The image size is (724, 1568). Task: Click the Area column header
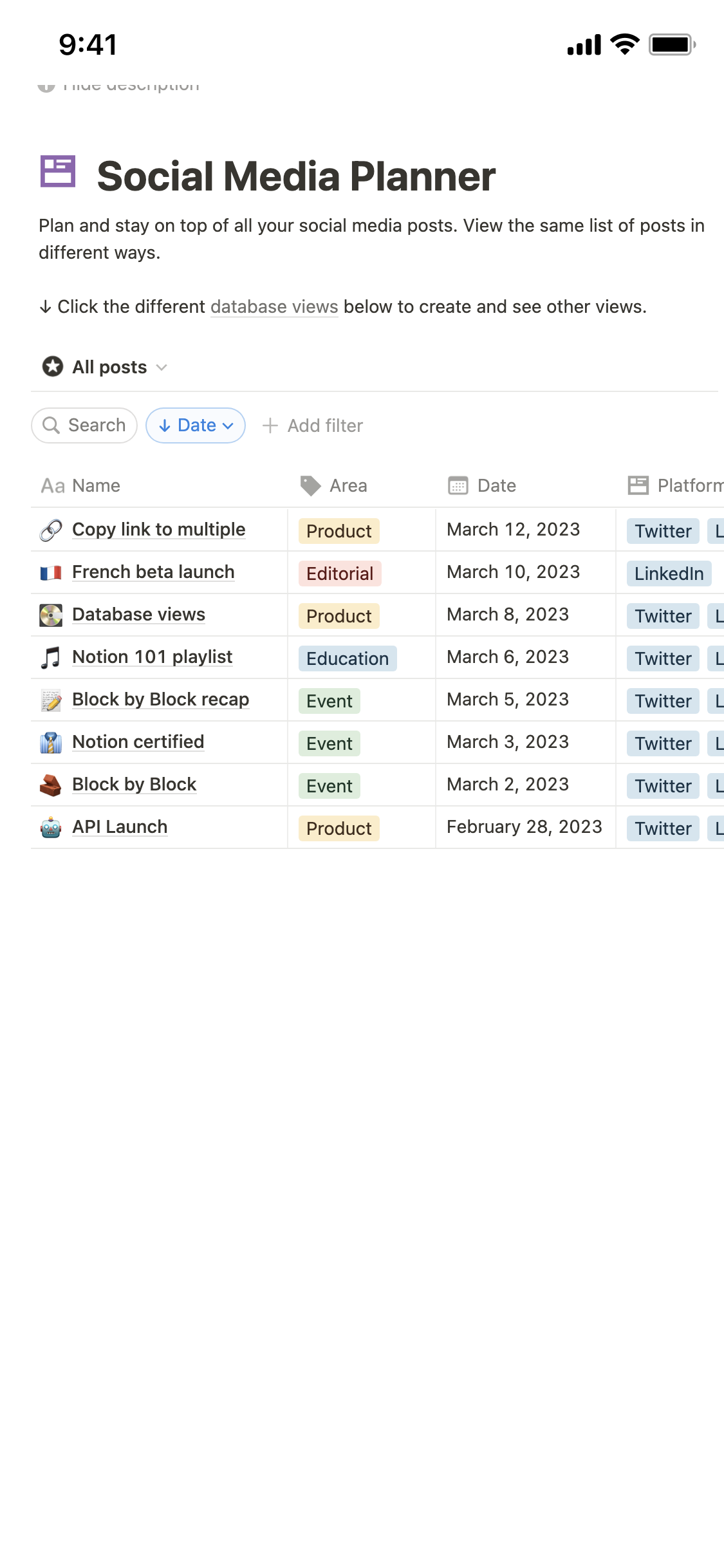pyautogui.click(x=348, y=485)
